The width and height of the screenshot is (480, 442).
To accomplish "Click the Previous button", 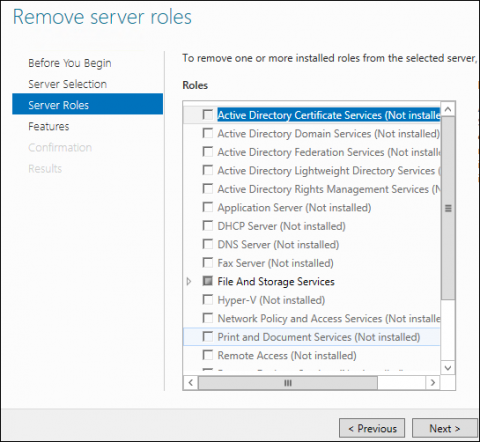I will [372, 428].
